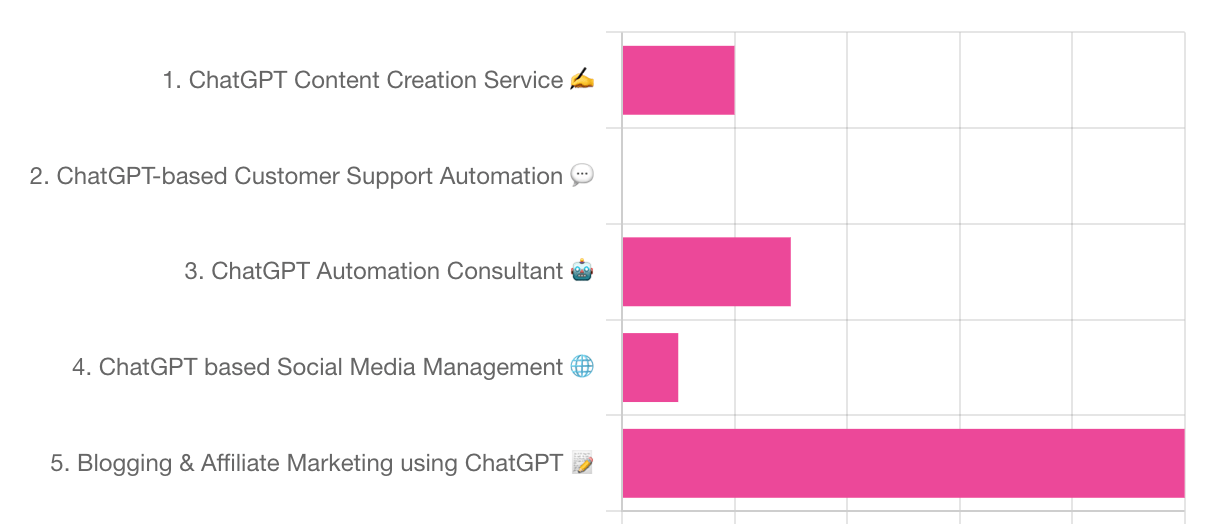
Task: Click the memo notepad emoji icon
Action: [x=582, y=463]
